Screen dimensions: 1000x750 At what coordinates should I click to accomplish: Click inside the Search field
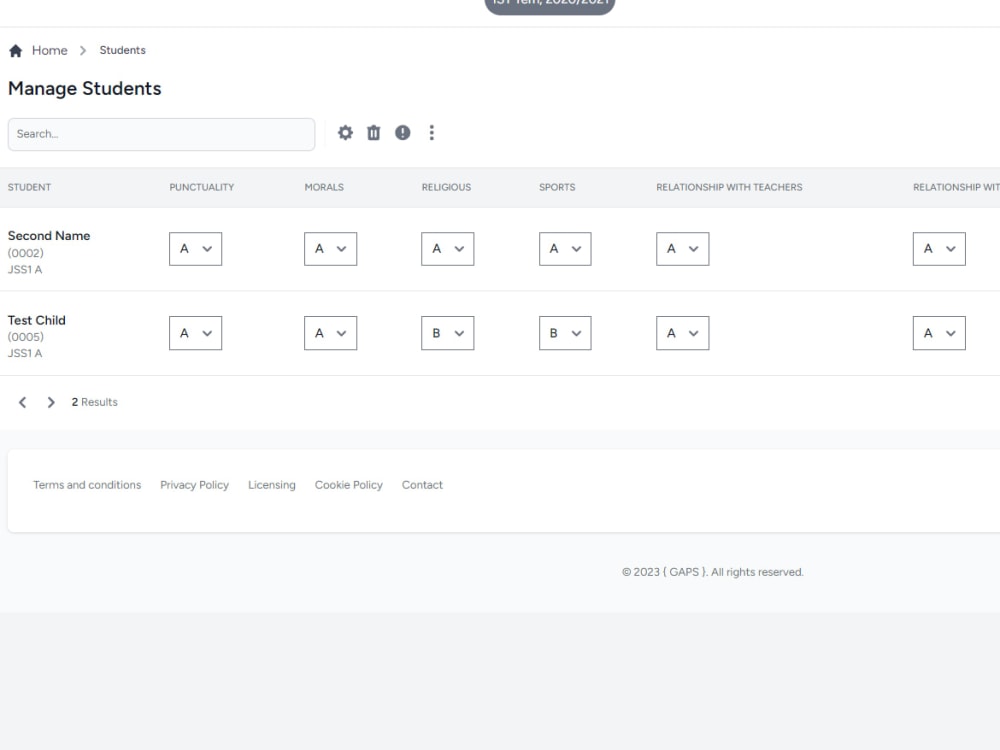160,133
